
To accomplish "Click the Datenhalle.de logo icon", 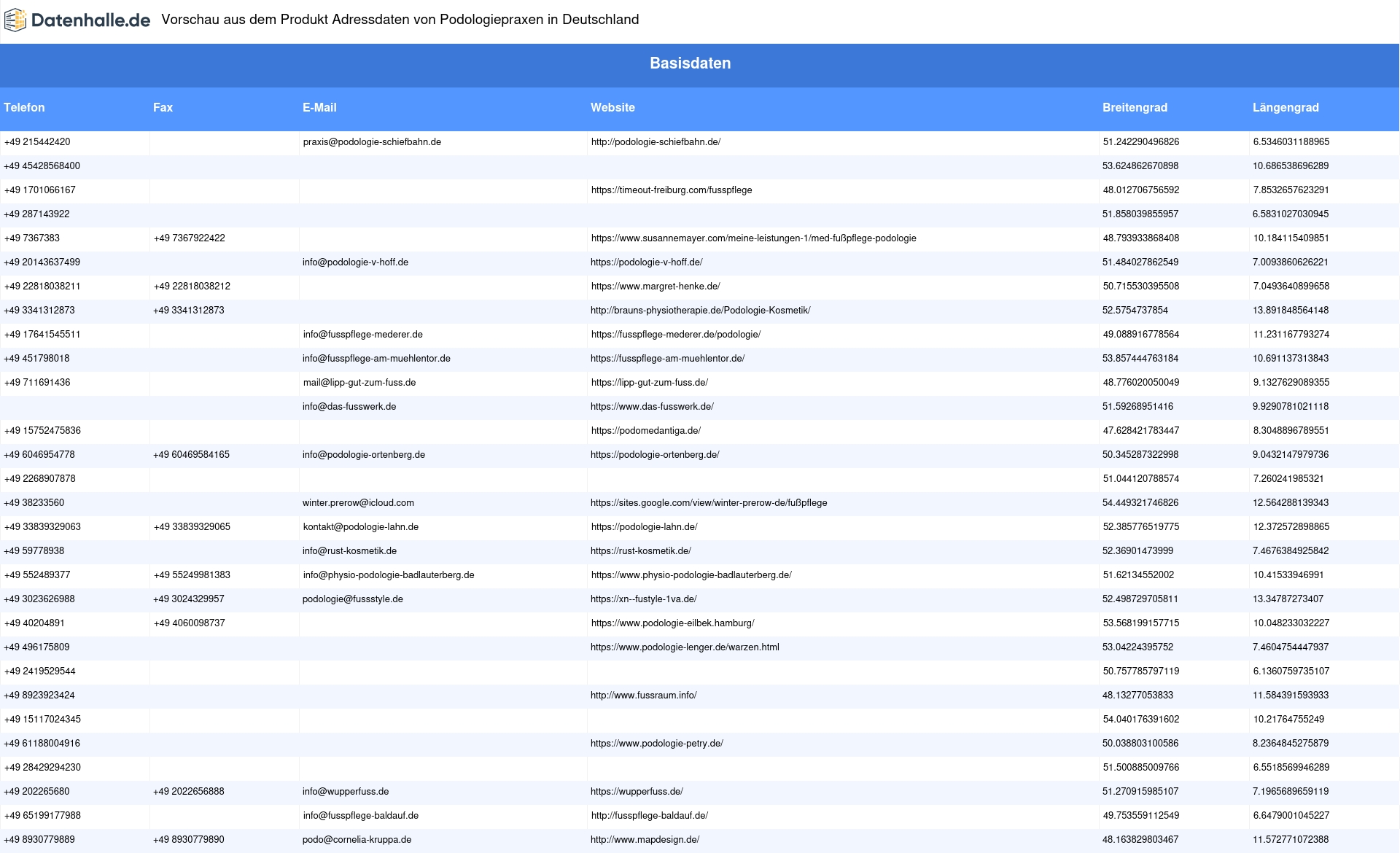I will tap(15, 20).
